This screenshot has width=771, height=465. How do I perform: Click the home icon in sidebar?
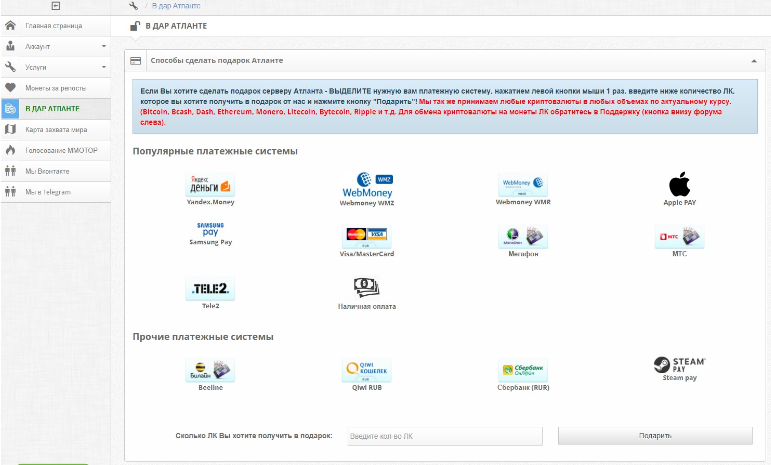coord(10,25)
